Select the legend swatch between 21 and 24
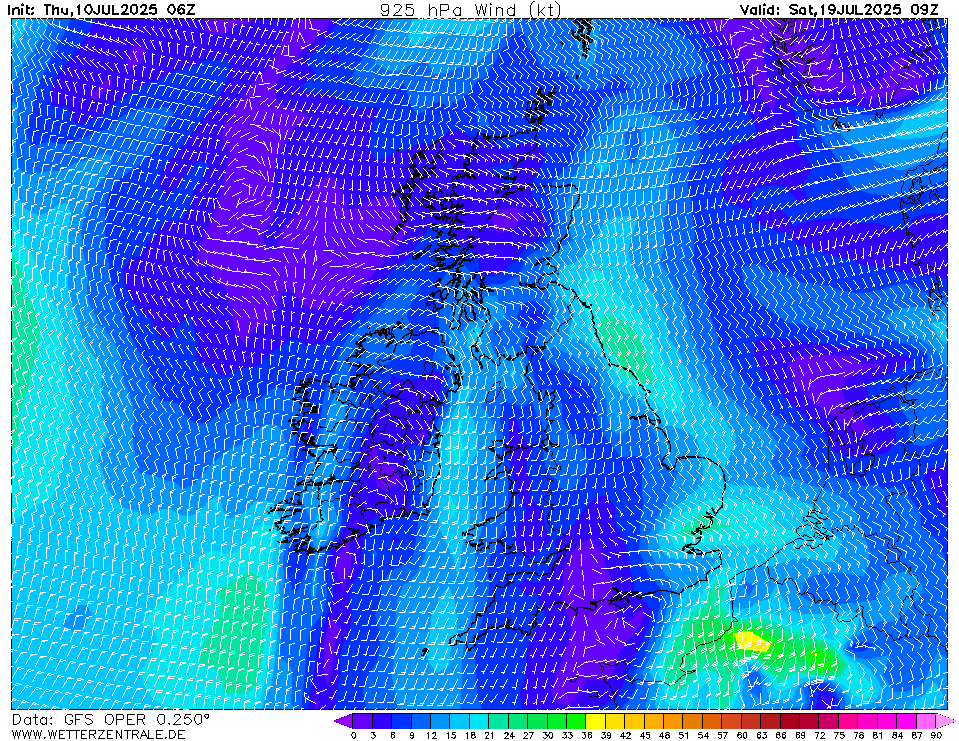The height and width of the screenshot is (741, 959). pos(498,721)
